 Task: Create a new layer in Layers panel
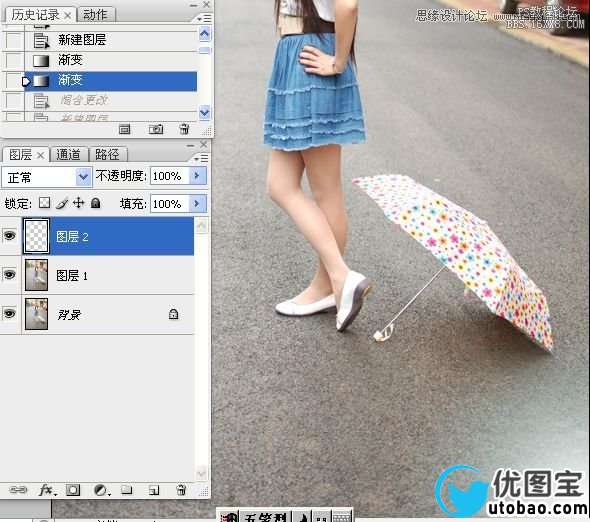tap(154, 490)
